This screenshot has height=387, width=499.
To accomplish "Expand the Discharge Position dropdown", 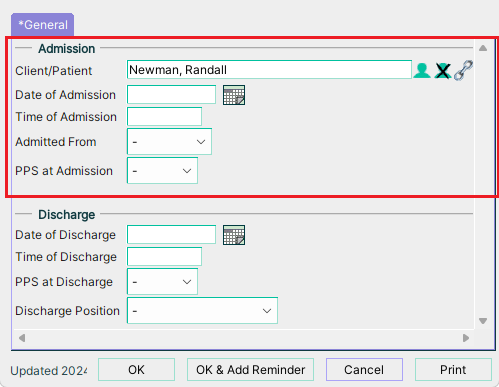I will (202, 311).
